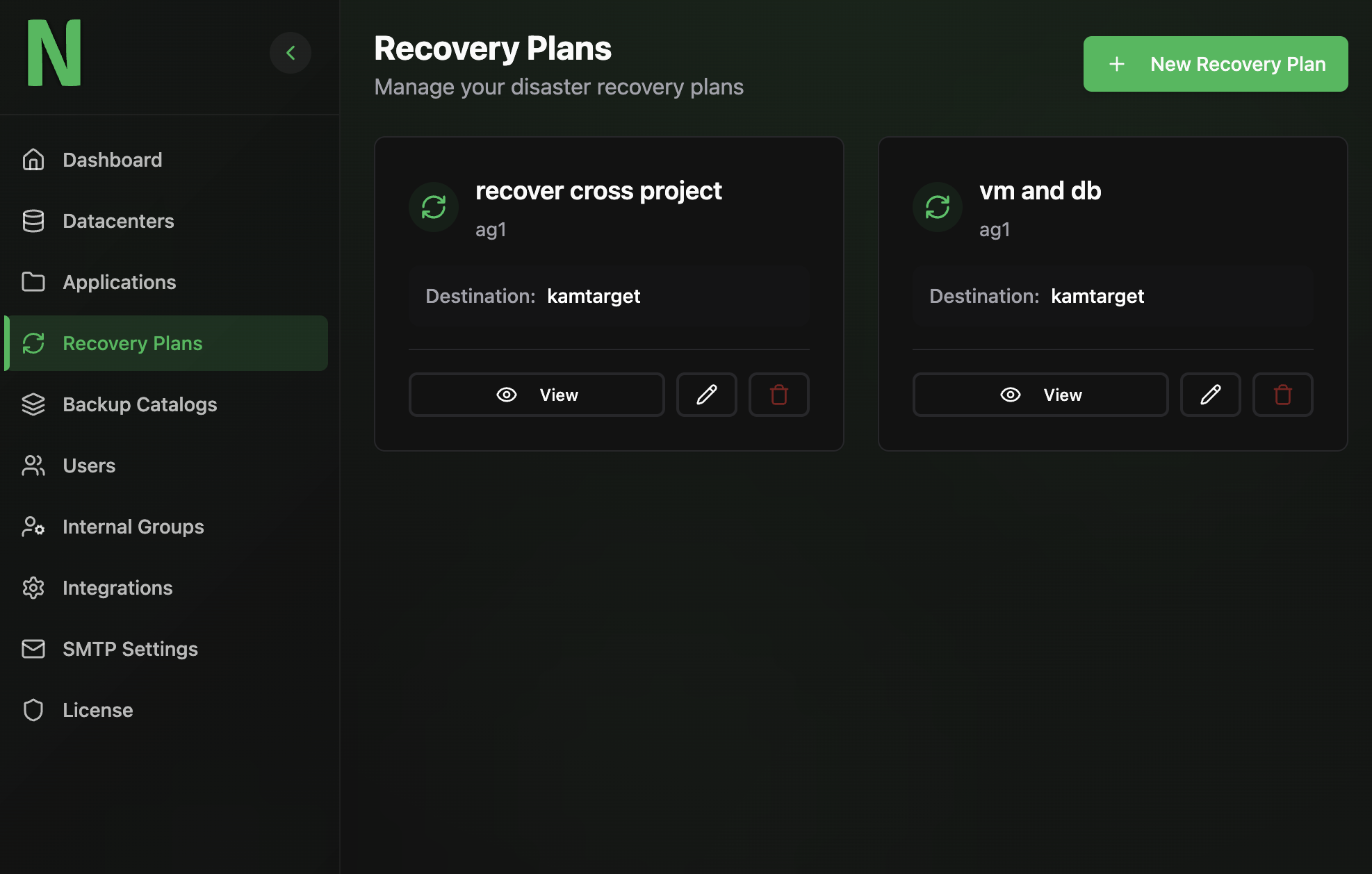Screen dimensions: 1372x874
Task: Click the pencil edit icon for recover cross project
Action: click(706, 395)
